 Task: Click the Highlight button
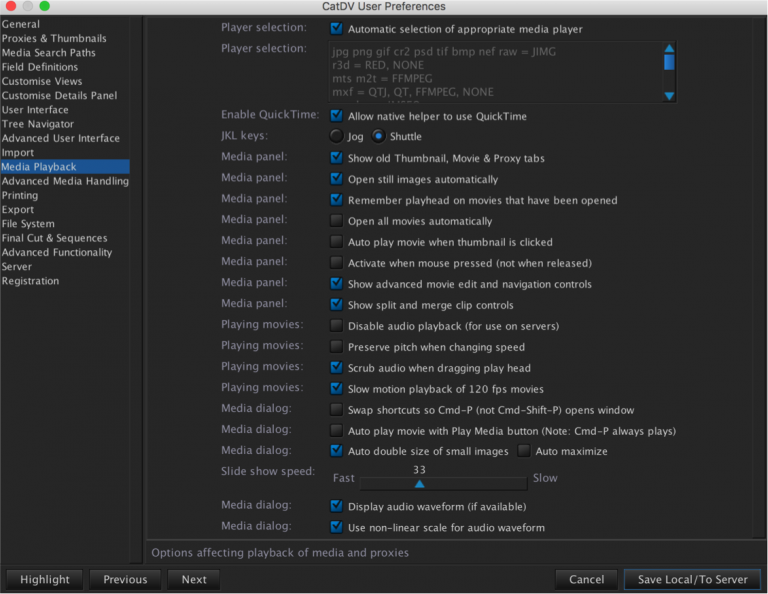pos(45,579)
